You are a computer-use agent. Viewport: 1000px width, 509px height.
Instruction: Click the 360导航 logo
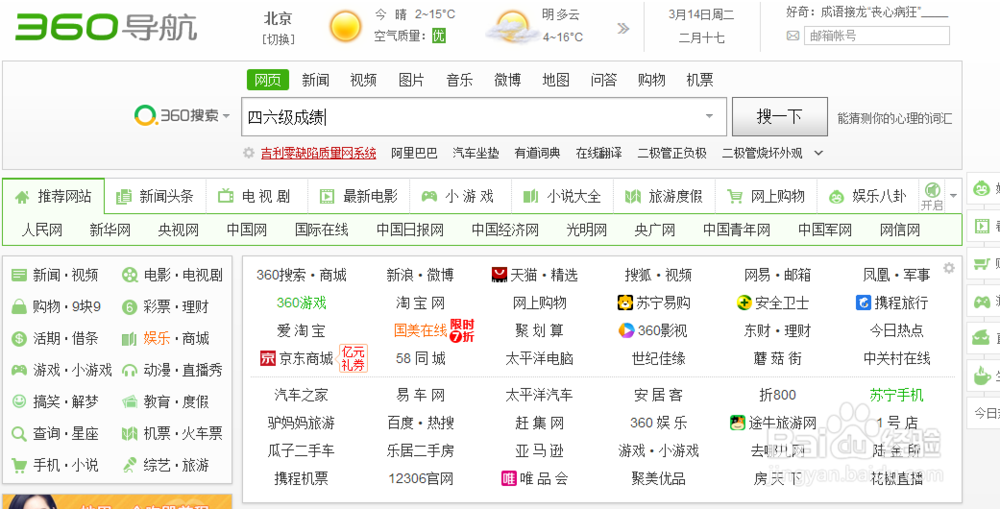coord(106,27)
